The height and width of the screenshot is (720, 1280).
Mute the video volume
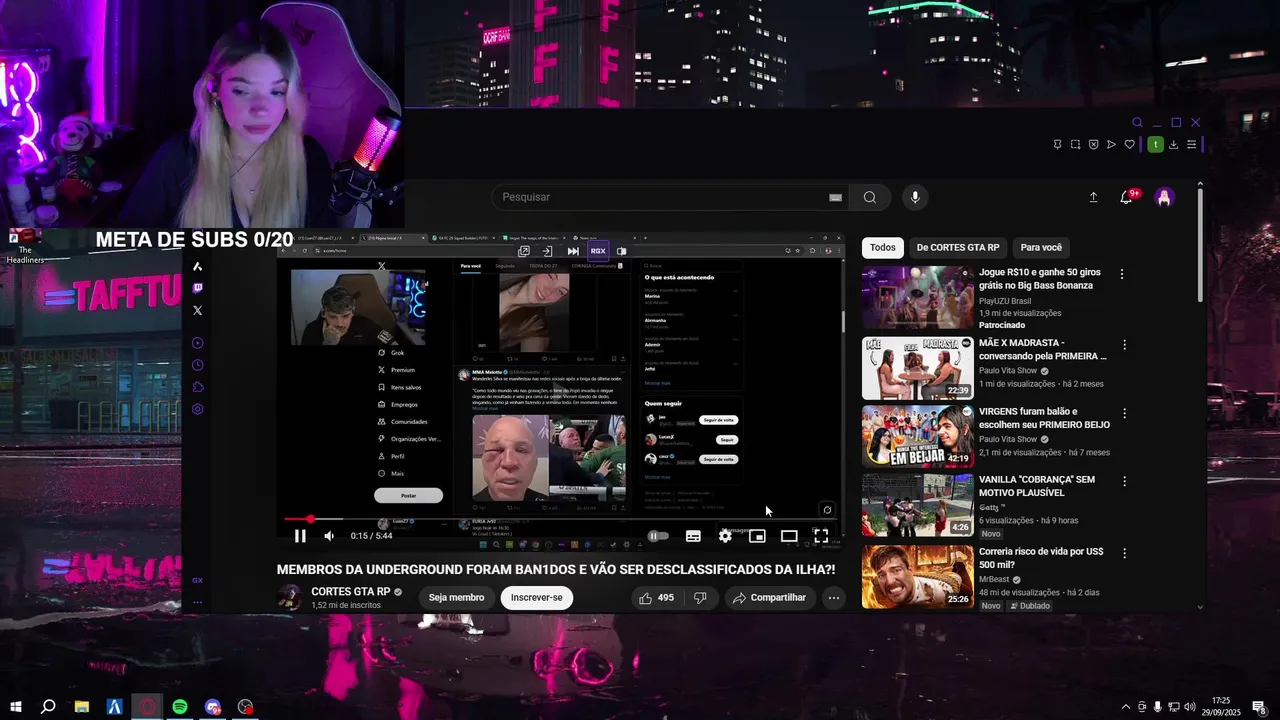[x=329, y=536]
